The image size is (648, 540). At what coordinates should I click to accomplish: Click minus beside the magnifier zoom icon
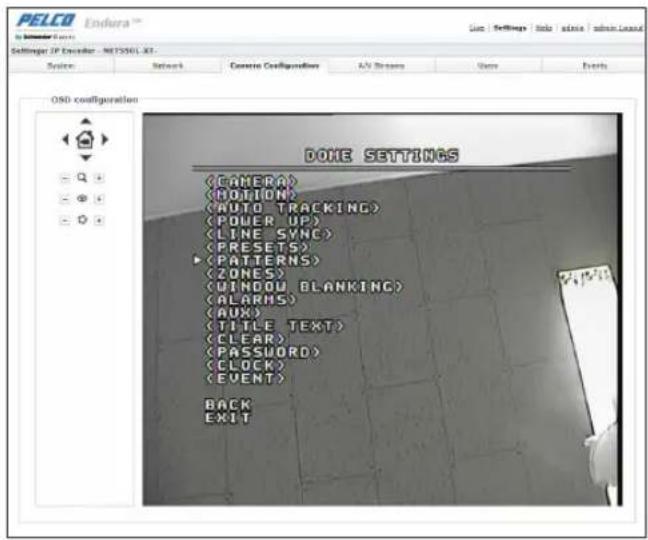click(x=65, y=178)
